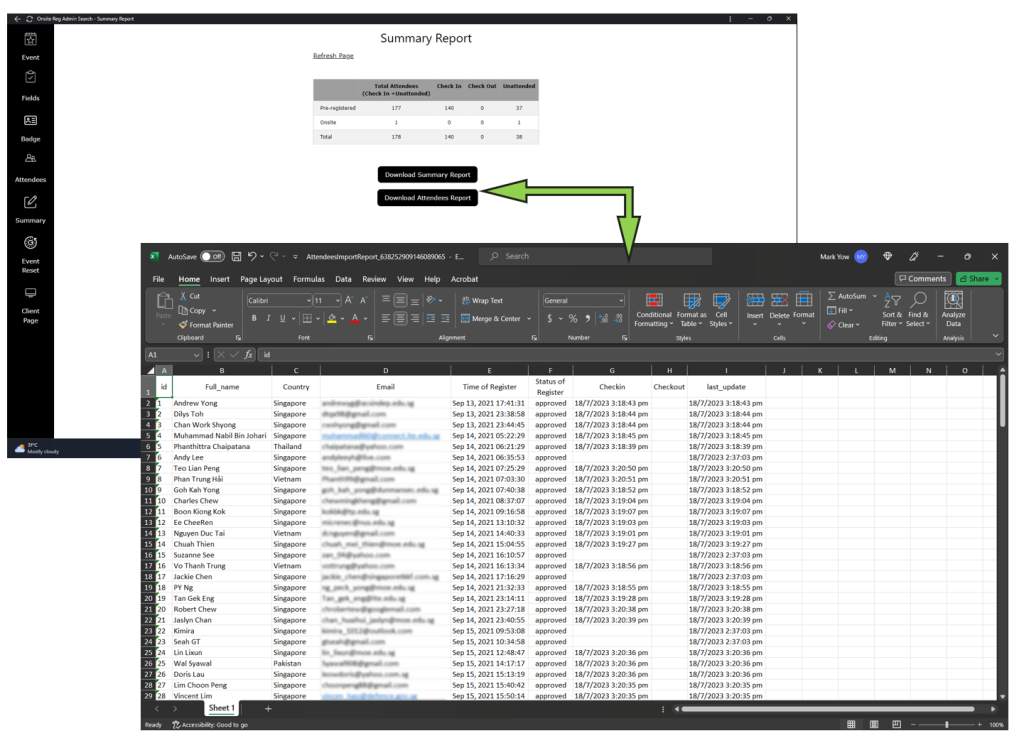Open the Number format General dropdown
Viewport: 1024px width, 748px height.
coord(620,301)
